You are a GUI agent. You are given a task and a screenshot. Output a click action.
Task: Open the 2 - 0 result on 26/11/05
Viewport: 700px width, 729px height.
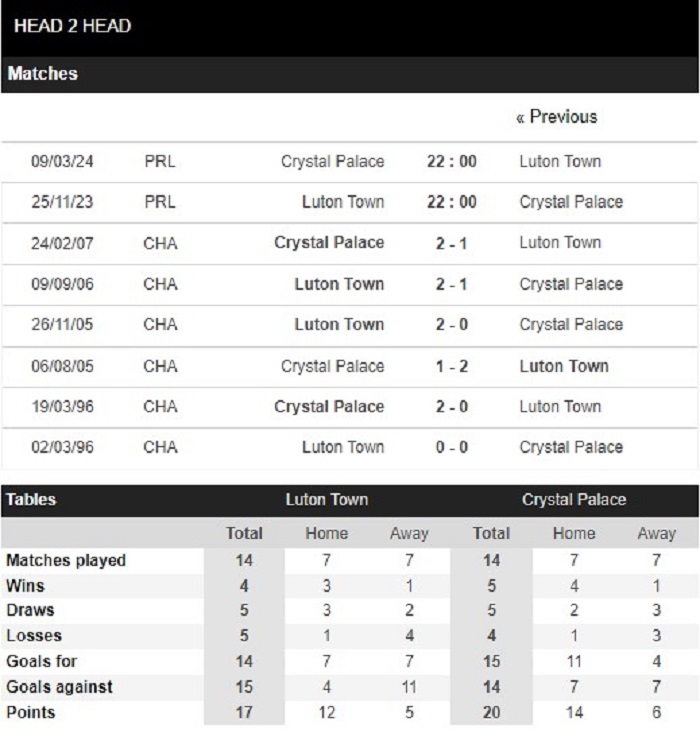coord(451,325)
